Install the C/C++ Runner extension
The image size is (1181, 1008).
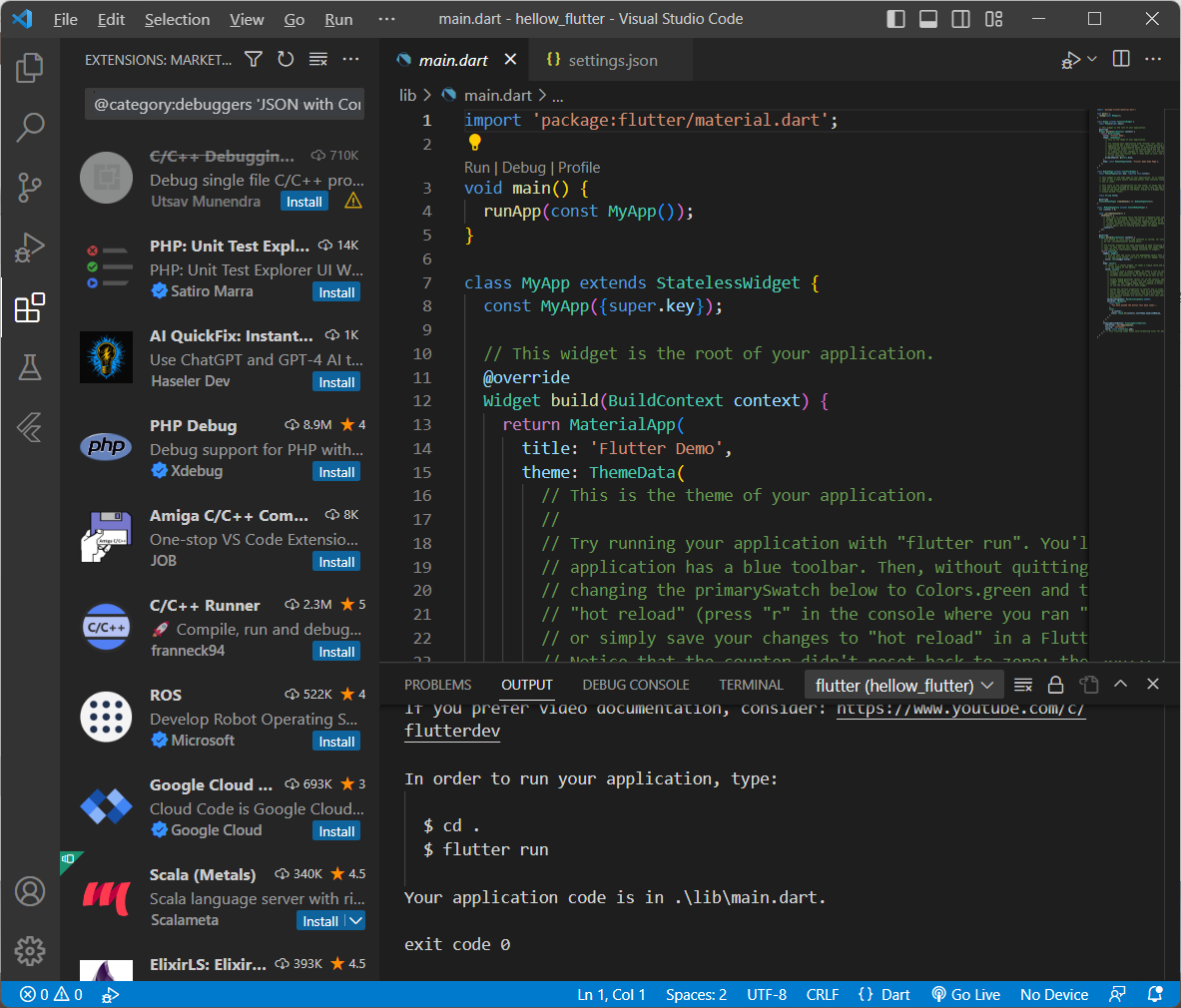pos(335,652)
